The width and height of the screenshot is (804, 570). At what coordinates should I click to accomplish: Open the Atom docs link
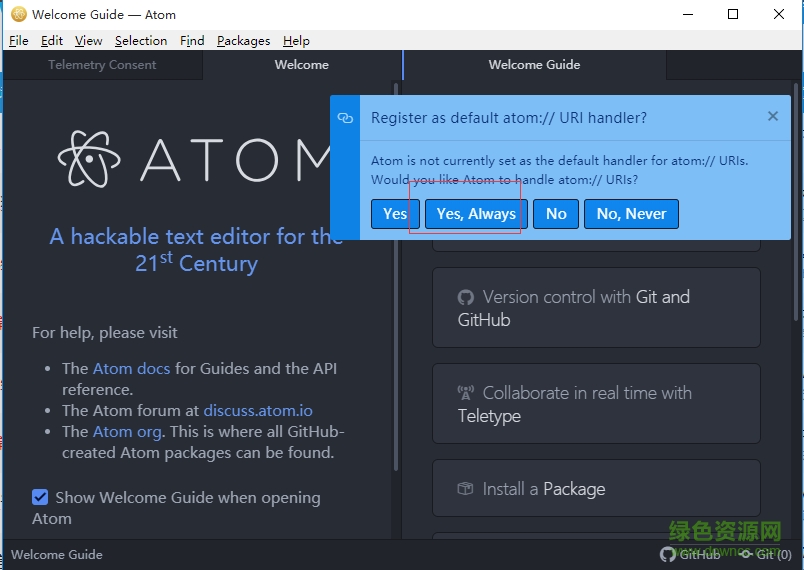pyautogui.click(x=131, y=368)
